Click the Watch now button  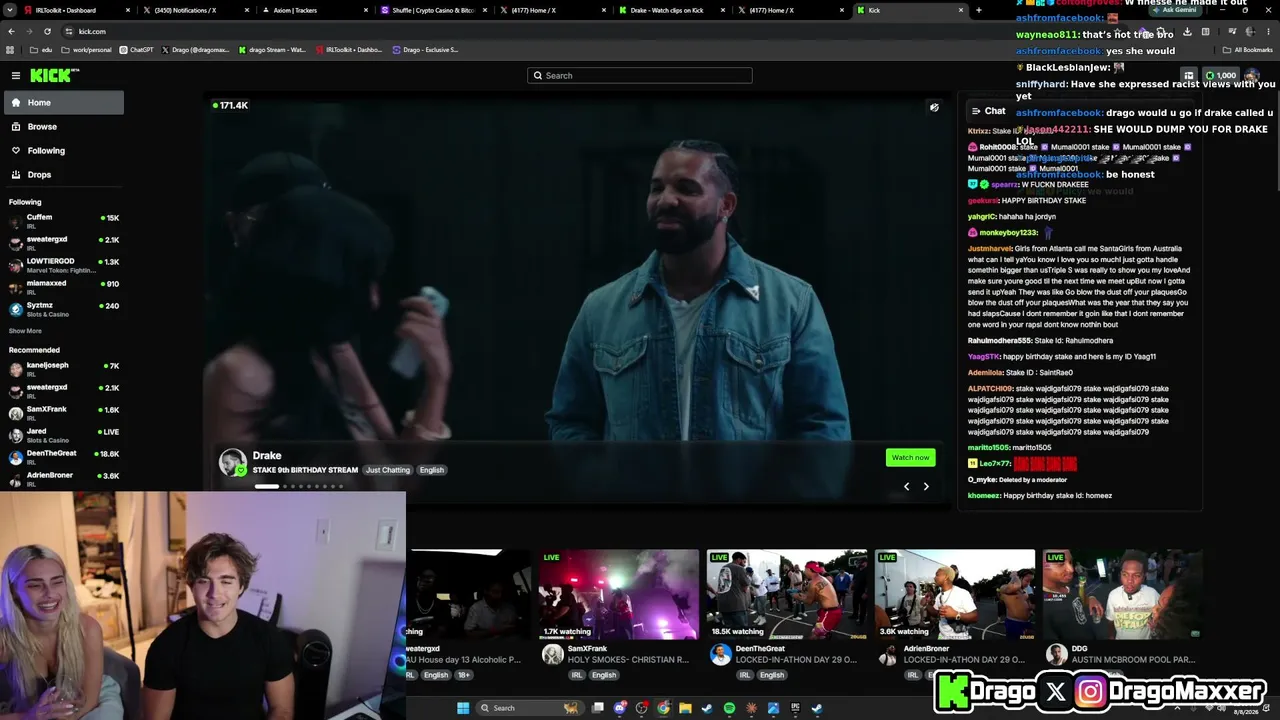(910, 457)
